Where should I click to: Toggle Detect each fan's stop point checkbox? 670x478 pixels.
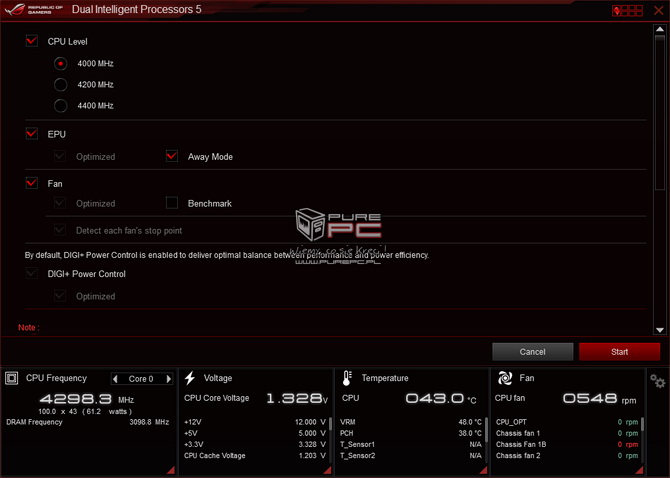pyautogui.click(x=60, y=230)
